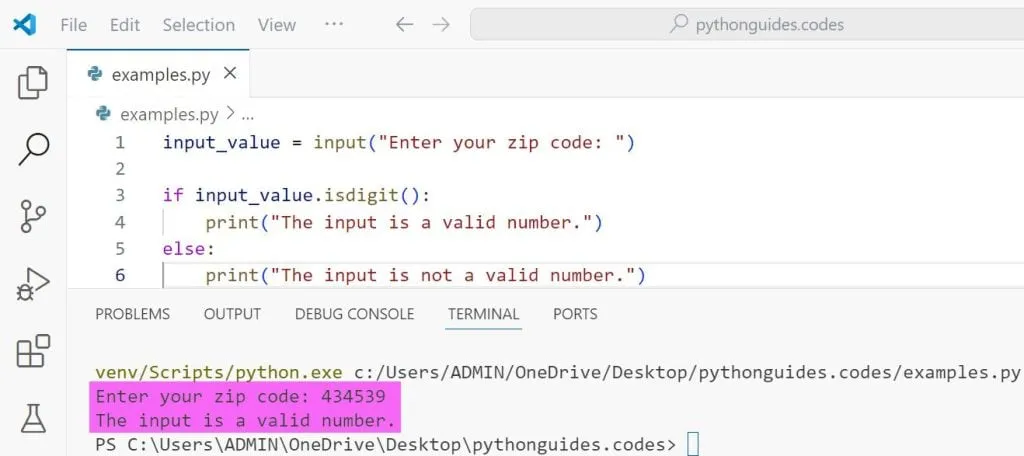This screenshot has height=456, width=1024.
Task: Click the VS Code logo icon
Action: [x=25, y=24]
